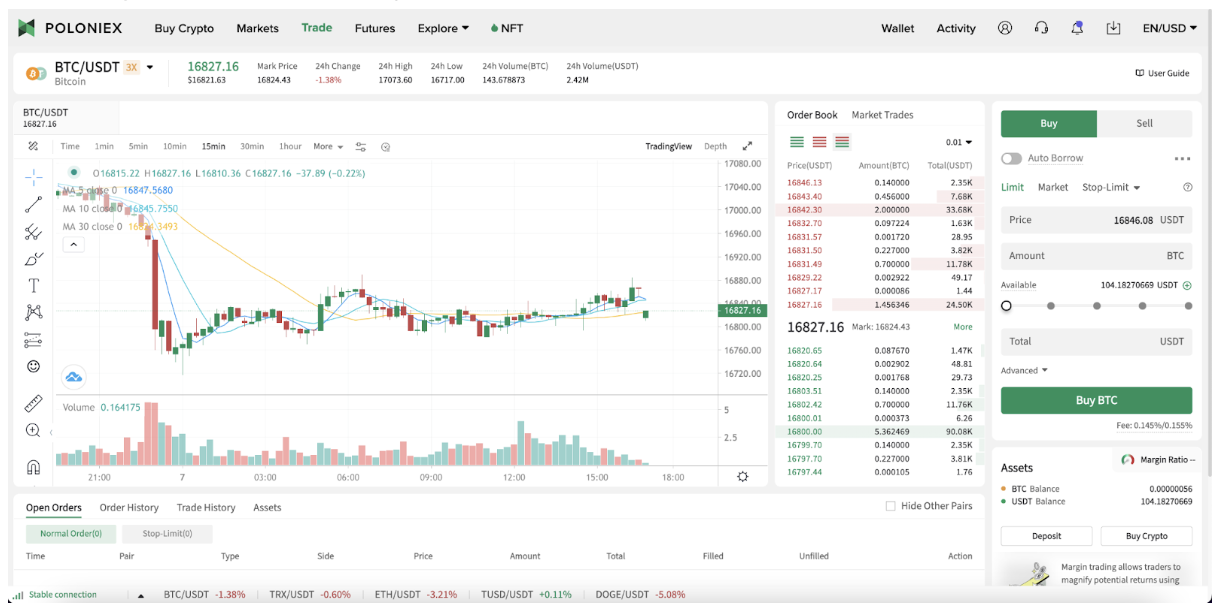1222x616 pixels.
Task: Select the brush drawing tool
Action: 33,259
